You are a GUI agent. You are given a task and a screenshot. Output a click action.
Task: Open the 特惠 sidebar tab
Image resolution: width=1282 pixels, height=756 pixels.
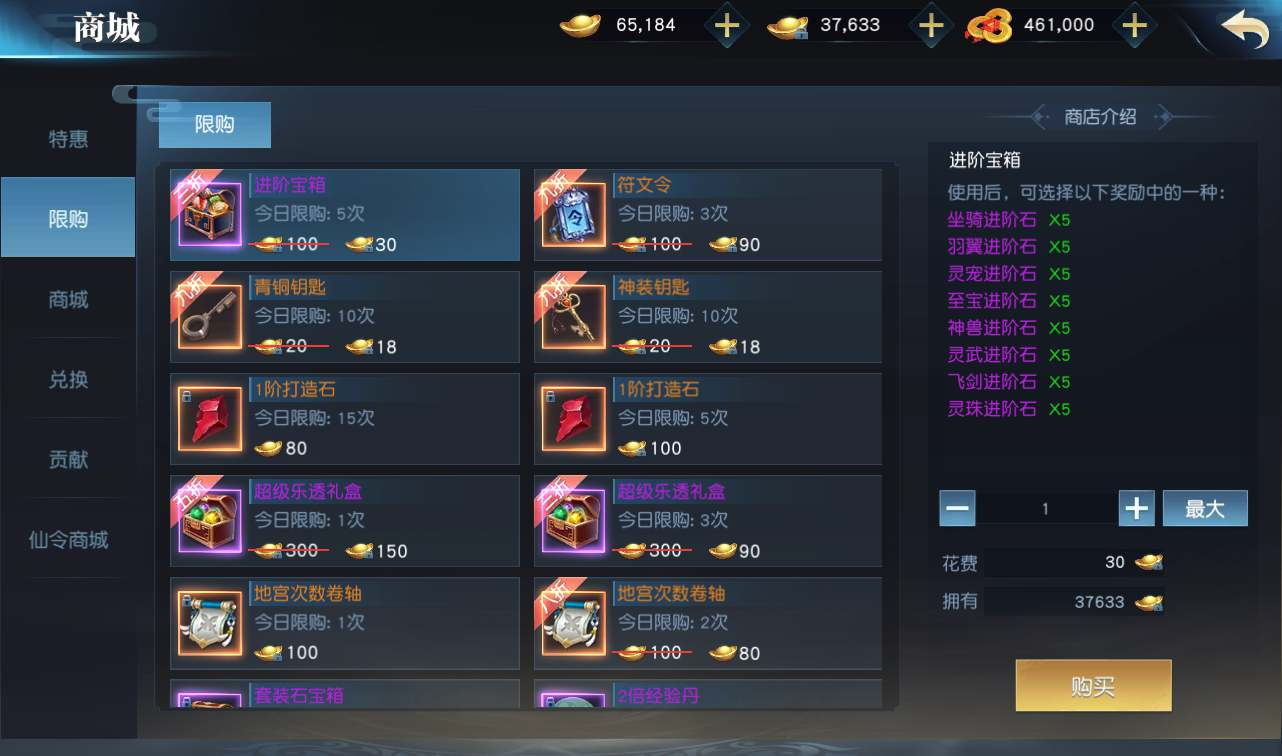68,139
